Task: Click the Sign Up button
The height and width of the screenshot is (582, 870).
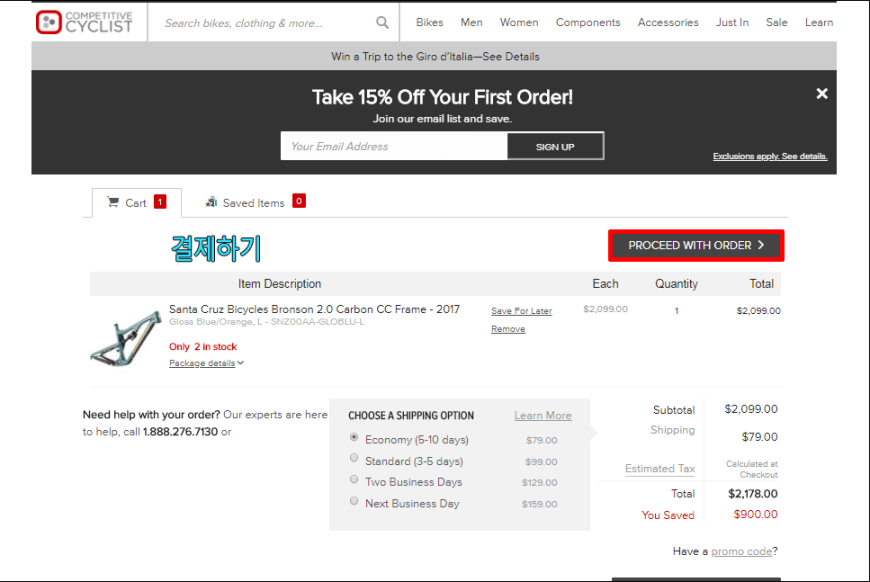Action: (x=555, y=146)
